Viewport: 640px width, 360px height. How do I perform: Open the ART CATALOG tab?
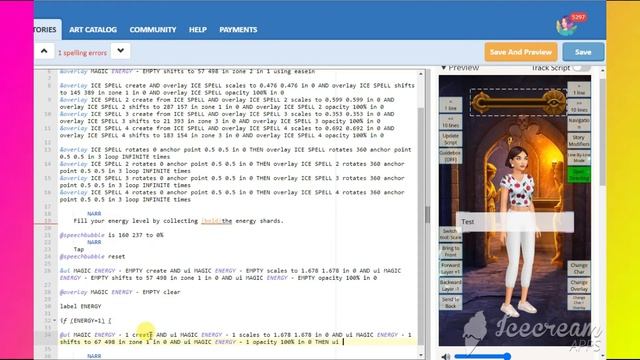pyautogui.click(x=93, y=29)
